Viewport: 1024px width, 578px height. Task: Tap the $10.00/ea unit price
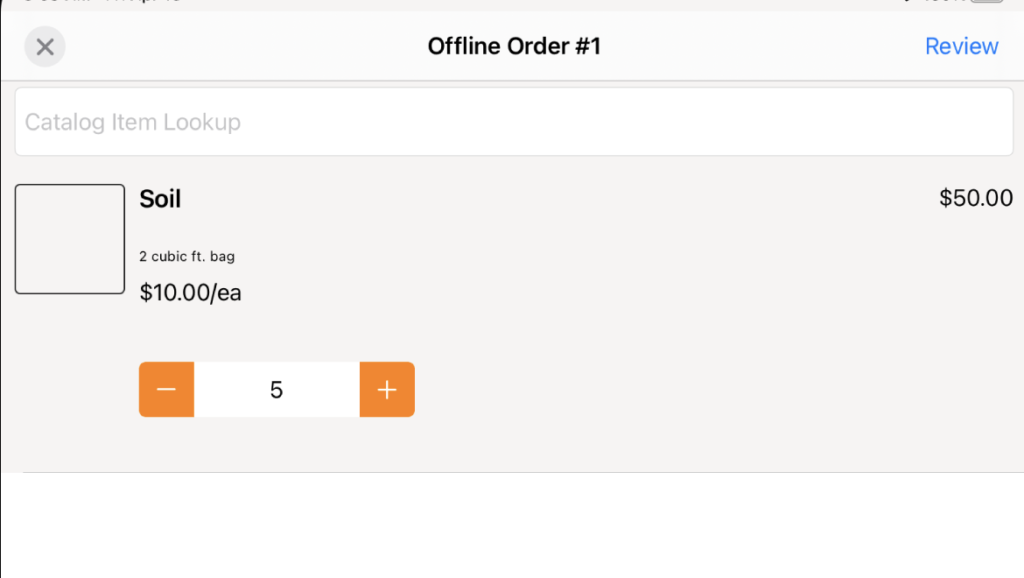click(190, 293)
